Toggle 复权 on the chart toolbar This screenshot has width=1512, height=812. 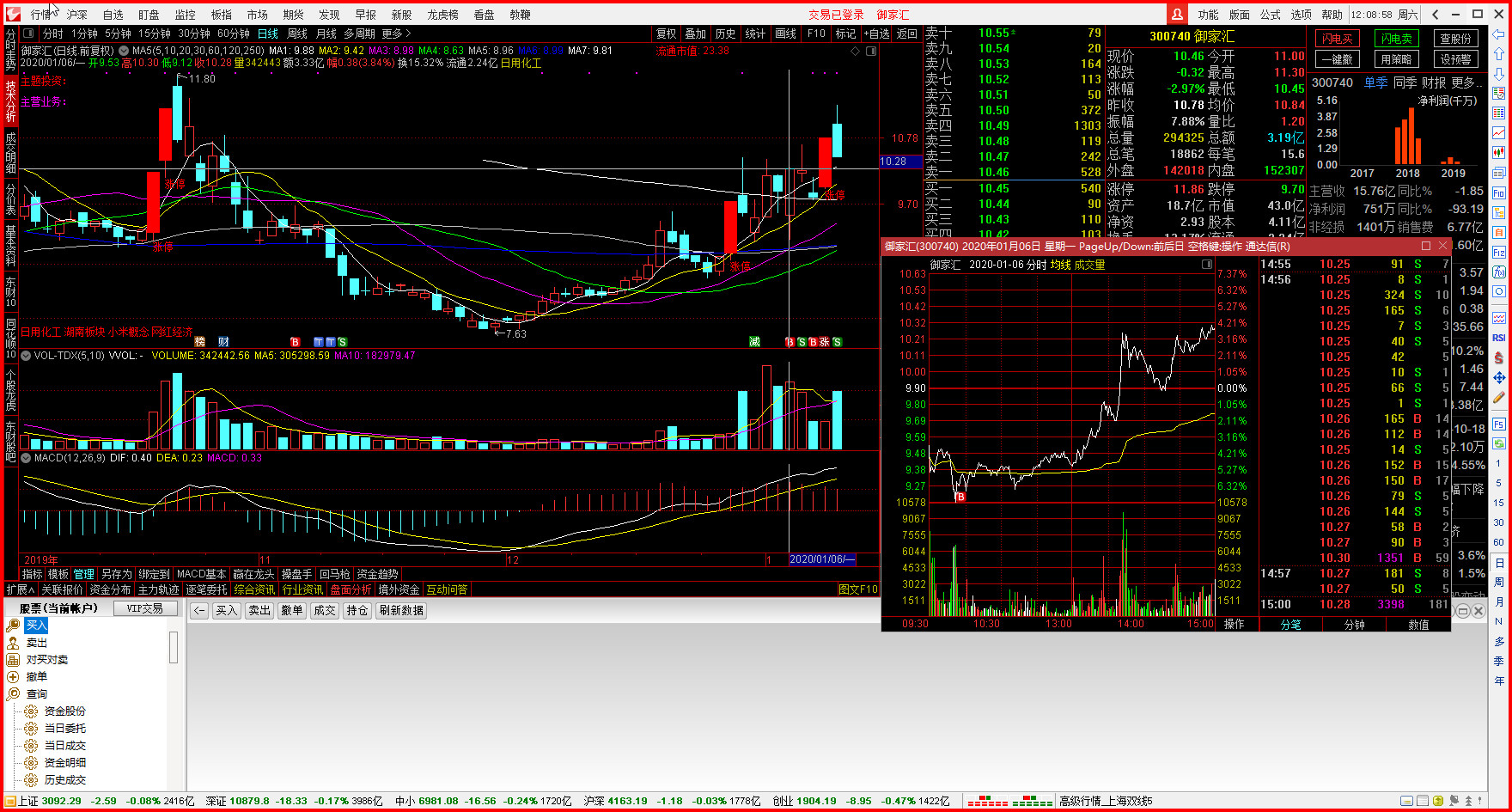667,34
